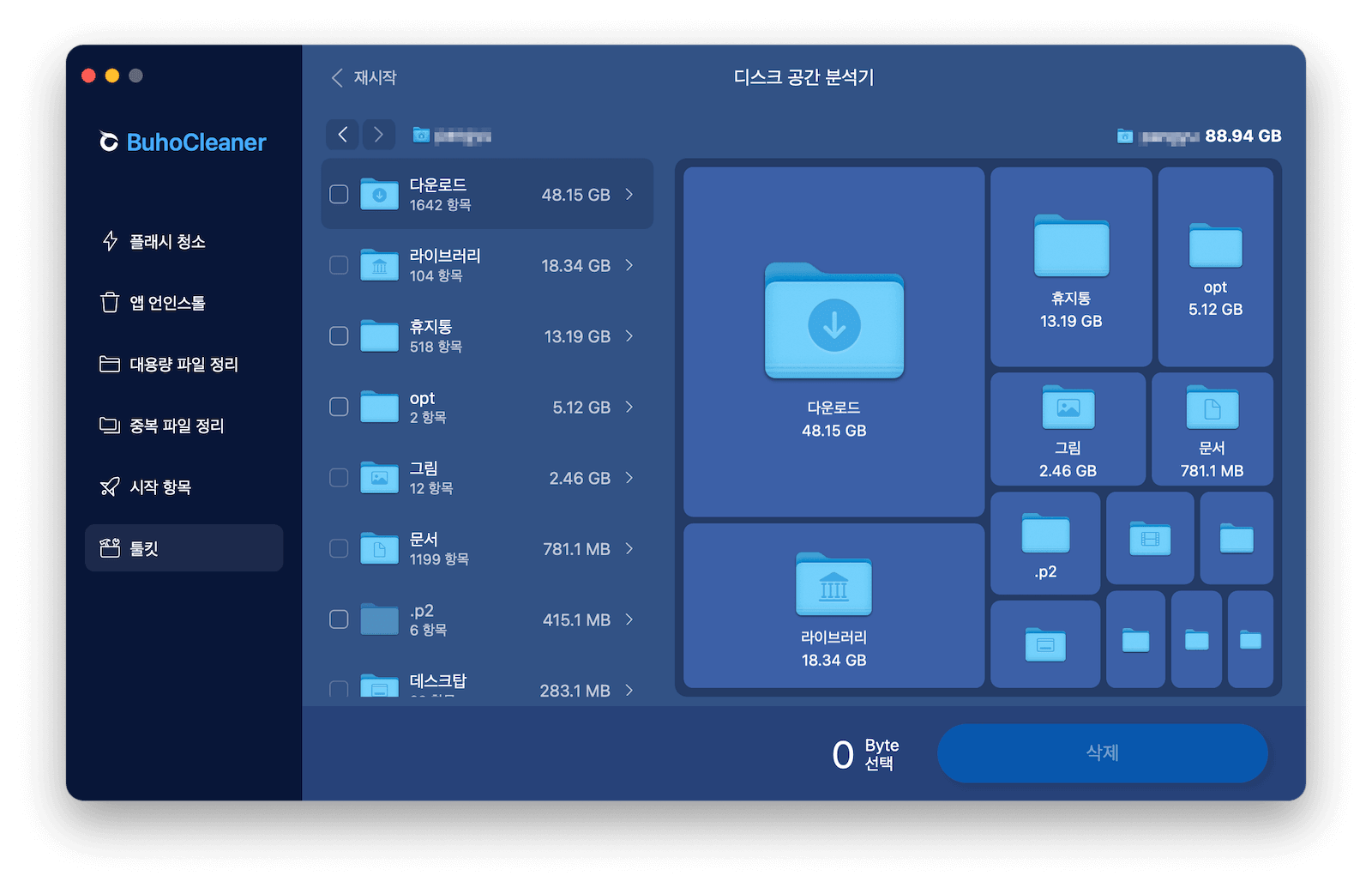Viewport: 1372px width, 888px height.
Task: Click the 재시작 back button
Action: [364, 77]
